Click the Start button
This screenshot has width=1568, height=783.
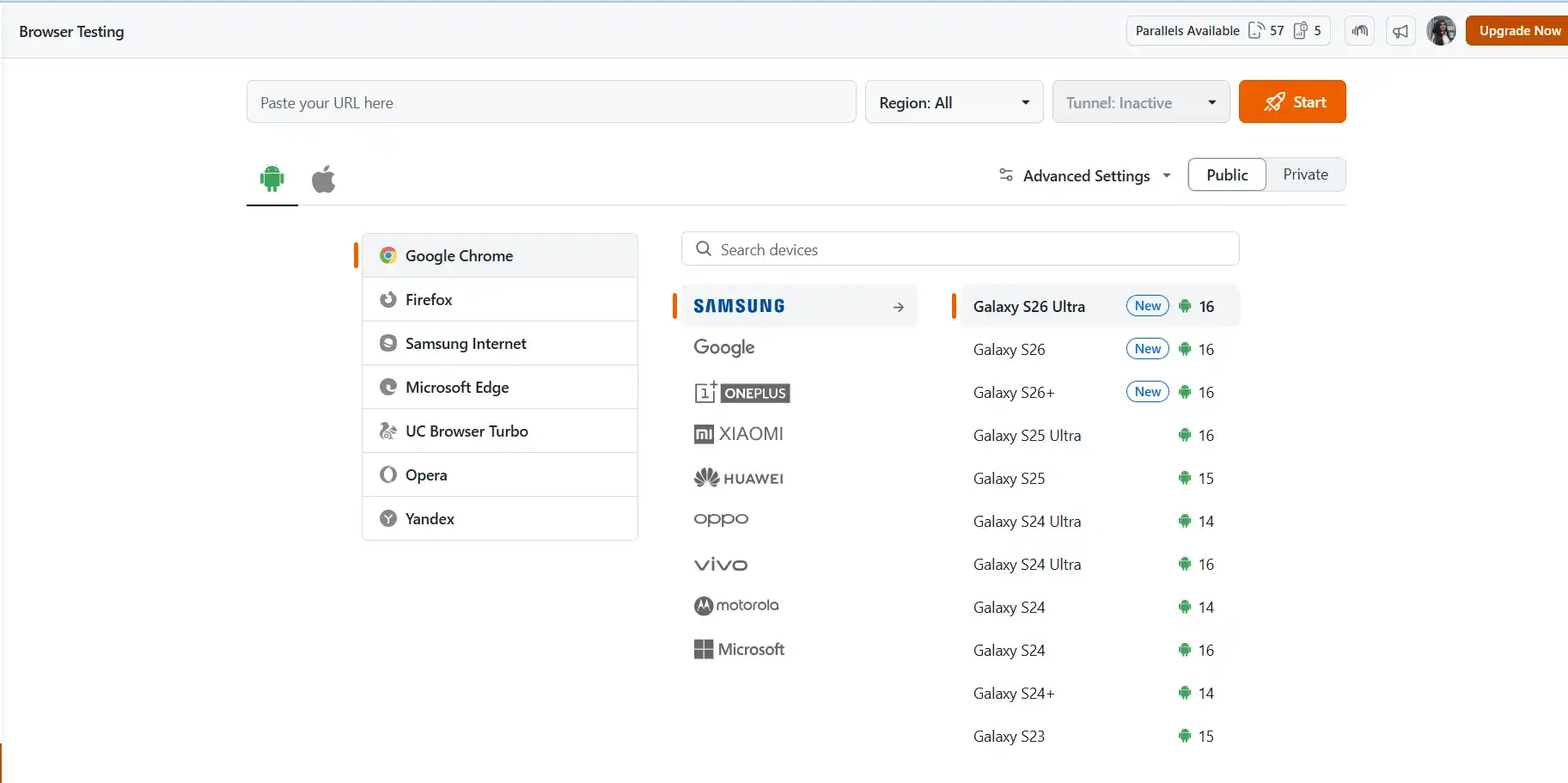[x=1292, y=101]
